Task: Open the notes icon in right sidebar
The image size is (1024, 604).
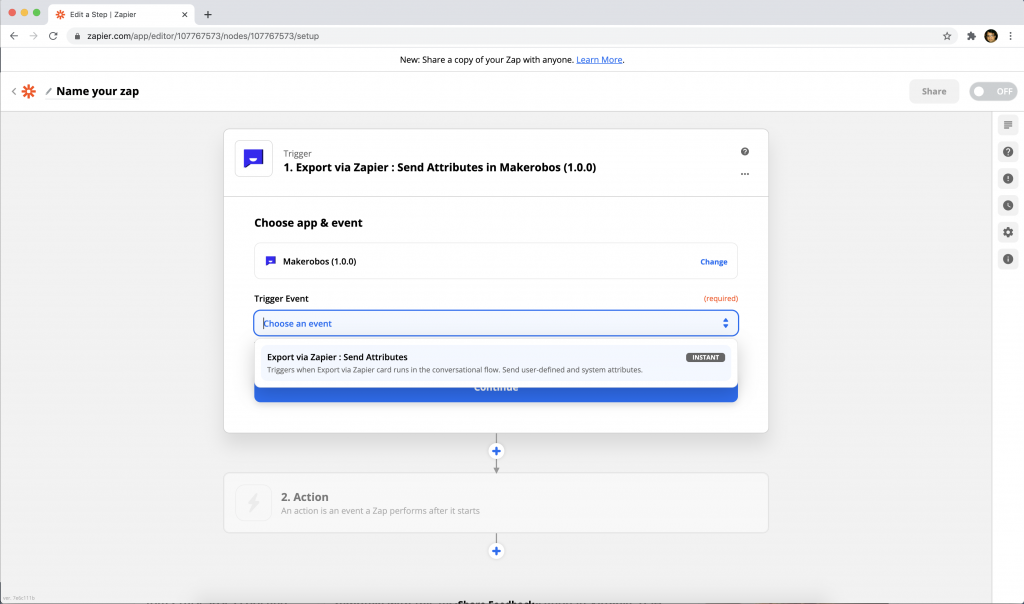Action: click(x=1008, y=125)
